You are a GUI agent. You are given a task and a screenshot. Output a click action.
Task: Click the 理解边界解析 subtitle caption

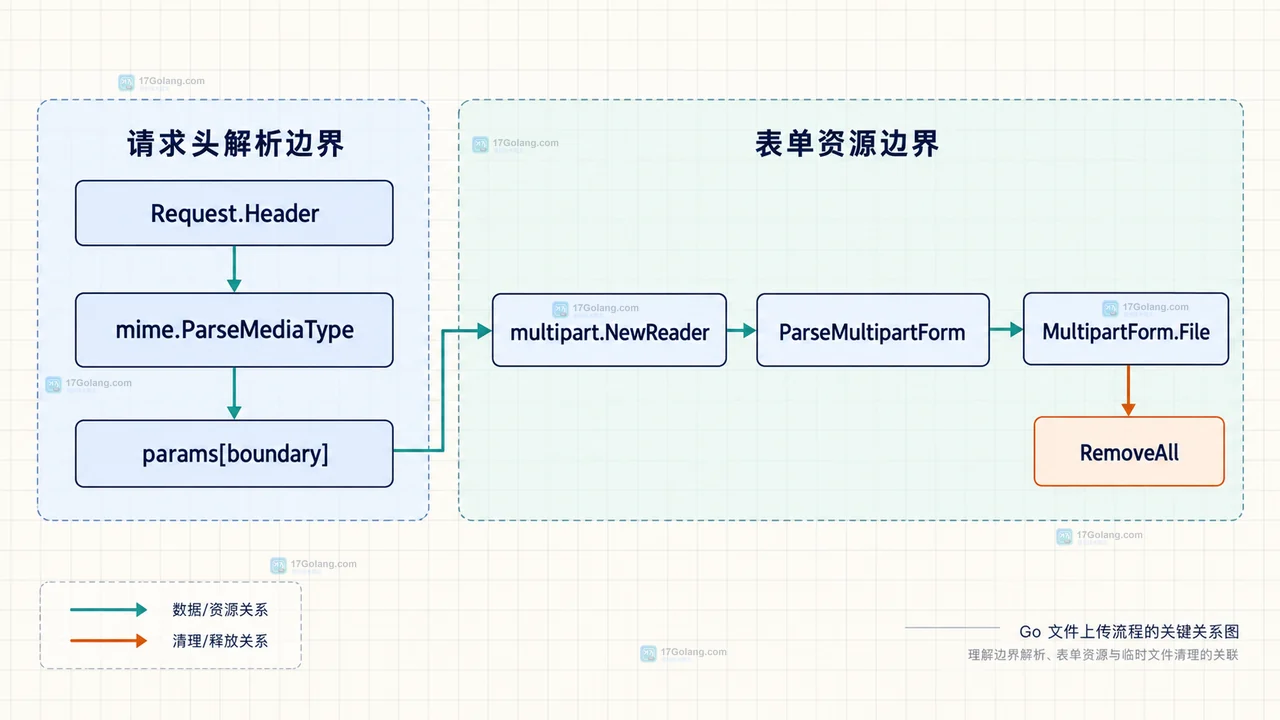(x=1103, y=655)
